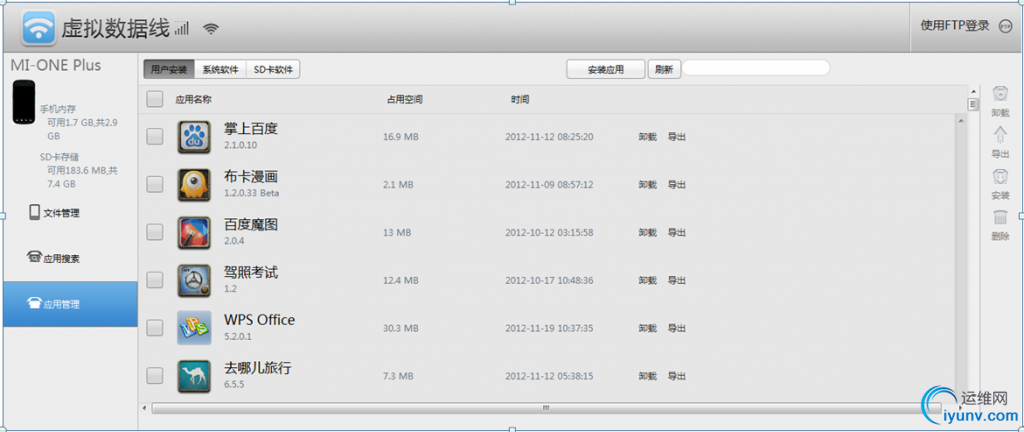Click the 虚拟数据线 WiFi app logo
The width and height of the screenshot is (1024, 432).
click(x=39, y=28)
